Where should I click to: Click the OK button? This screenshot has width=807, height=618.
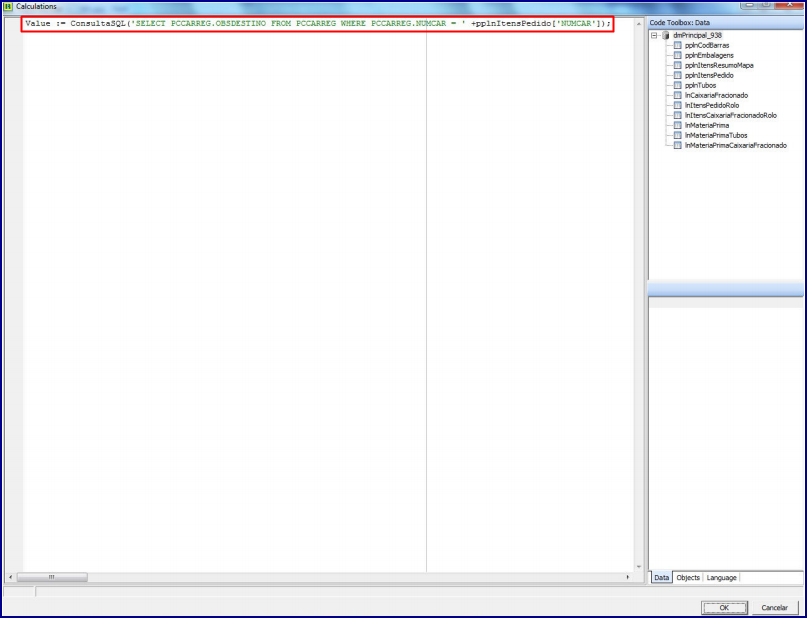coord(724,607)
